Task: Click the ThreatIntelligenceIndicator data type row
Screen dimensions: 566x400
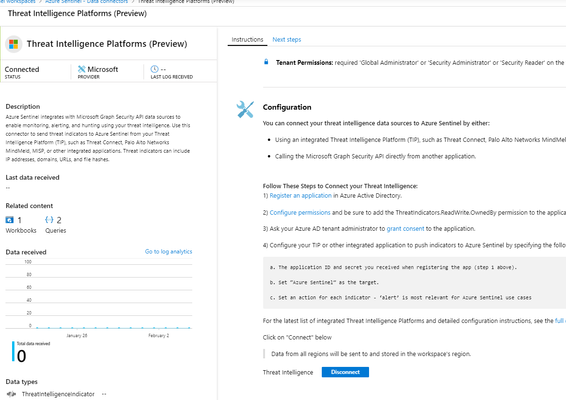Action: pyautogui.click(x=56, y=394)
